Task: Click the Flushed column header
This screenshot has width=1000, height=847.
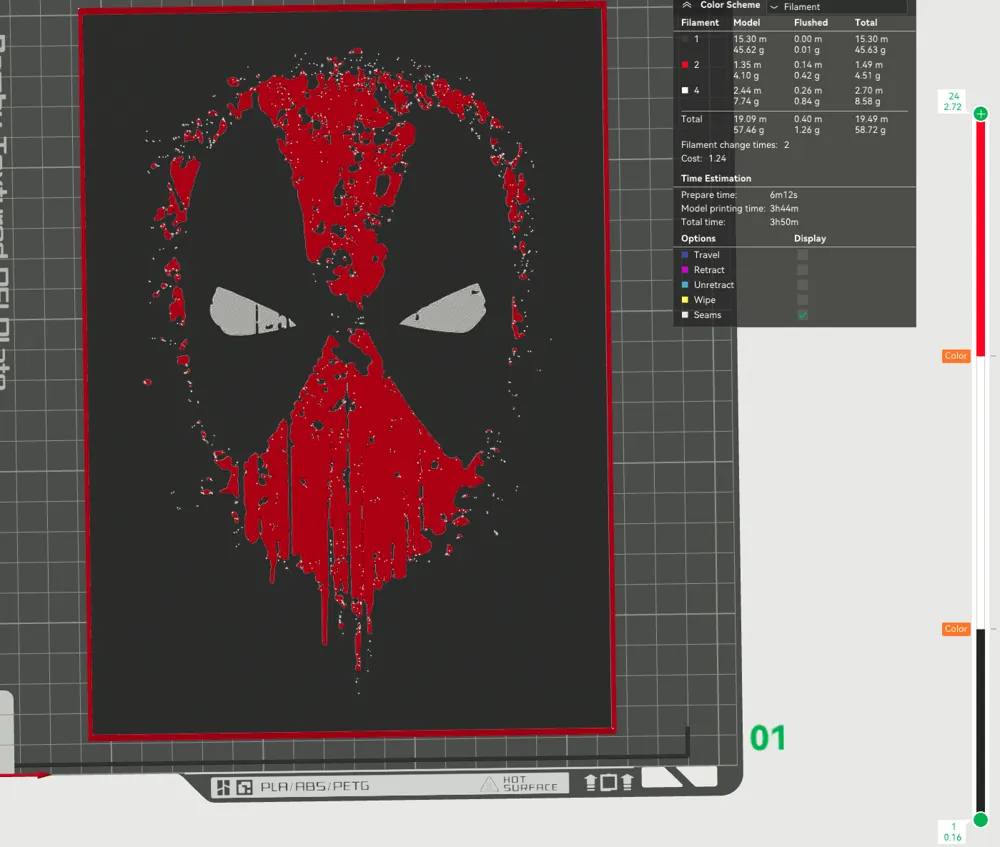Action: (811, 22)
